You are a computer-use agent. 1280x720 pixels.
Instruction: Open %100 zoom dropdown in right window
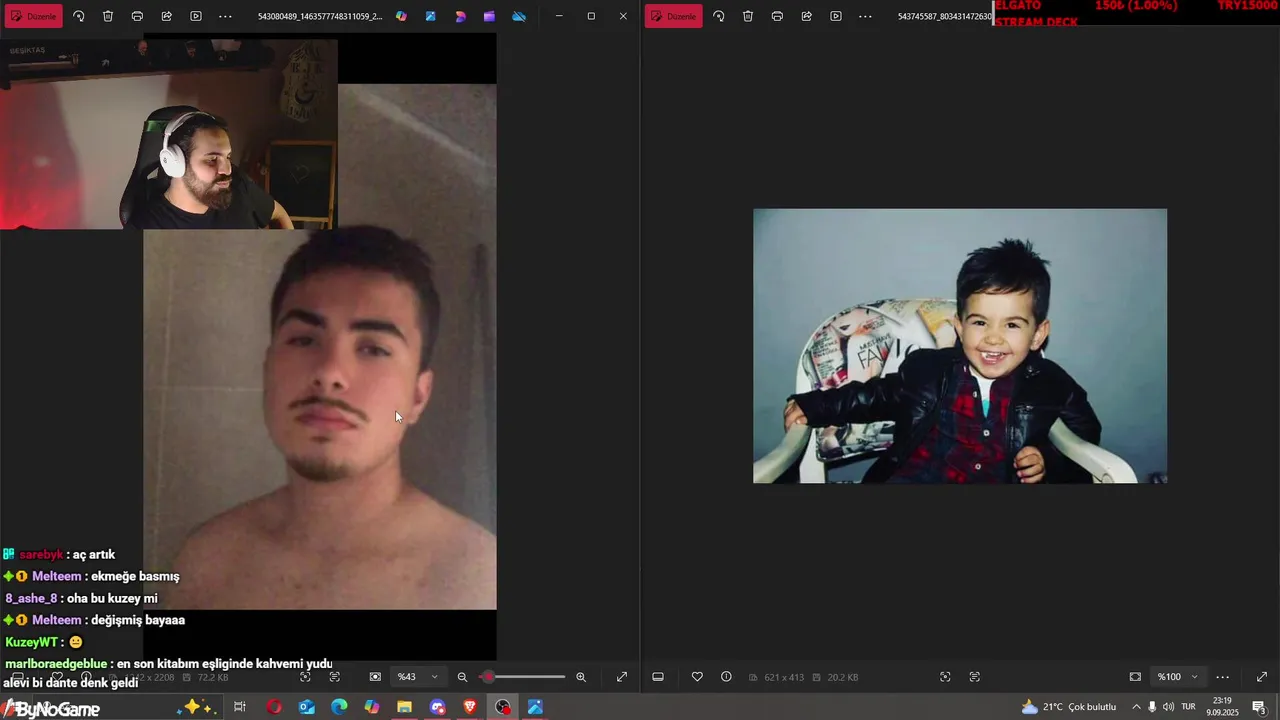point(1178,677)
